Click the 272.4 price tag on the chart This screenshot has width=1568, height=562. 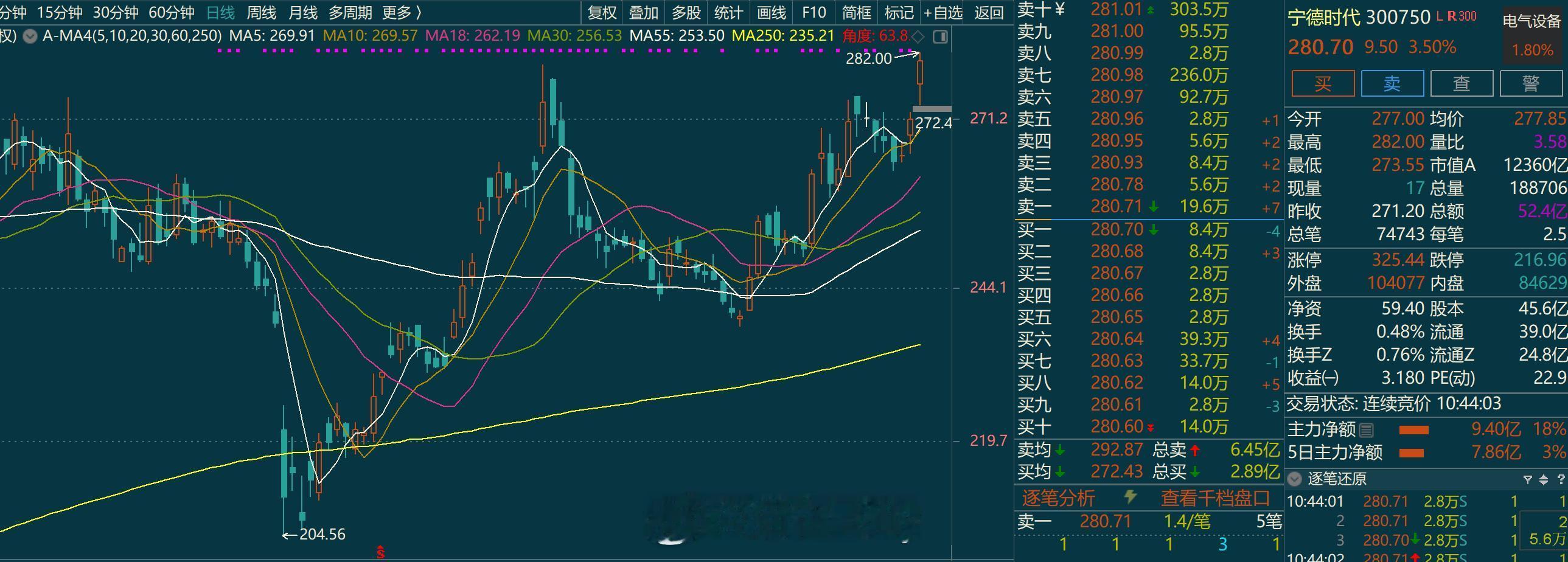[x=933, y=123]
